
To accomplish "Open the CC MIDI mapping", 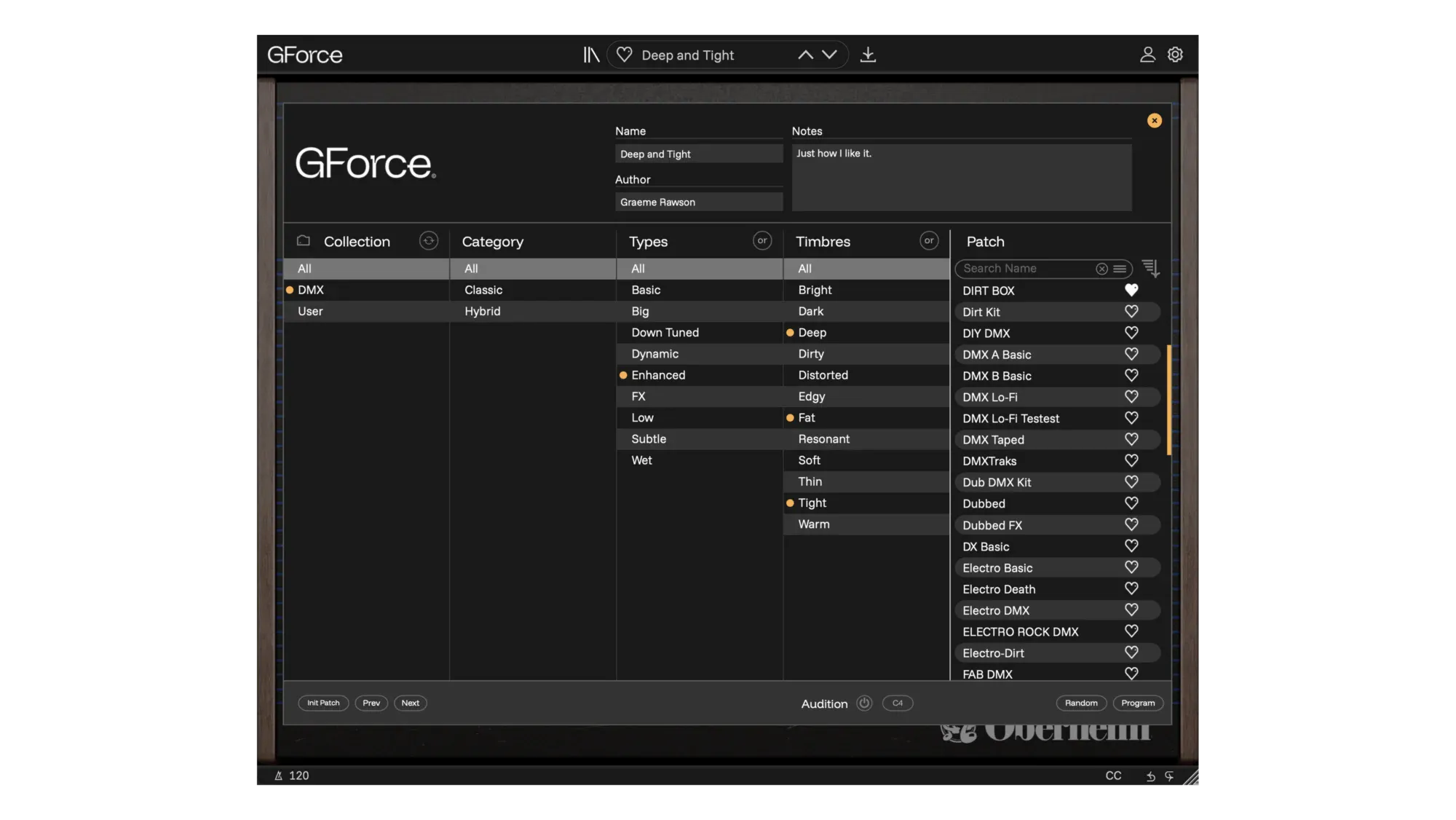I will click(1113, 776).
